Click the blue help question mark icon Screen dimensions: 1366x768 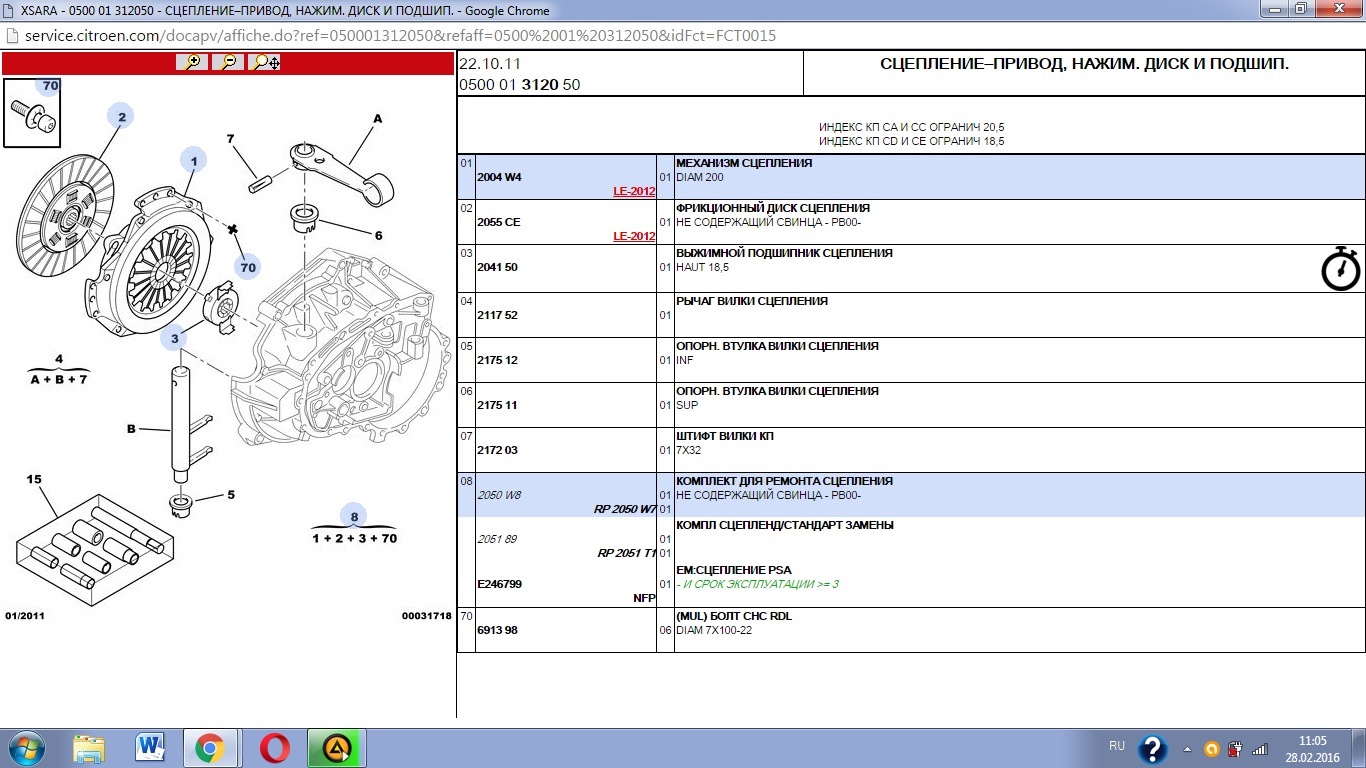(x=1153, y=749)
